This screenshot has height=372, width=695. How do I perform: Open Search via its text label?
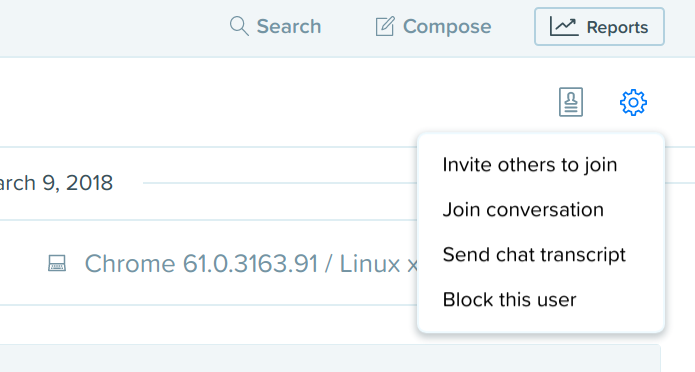point(289,27)
